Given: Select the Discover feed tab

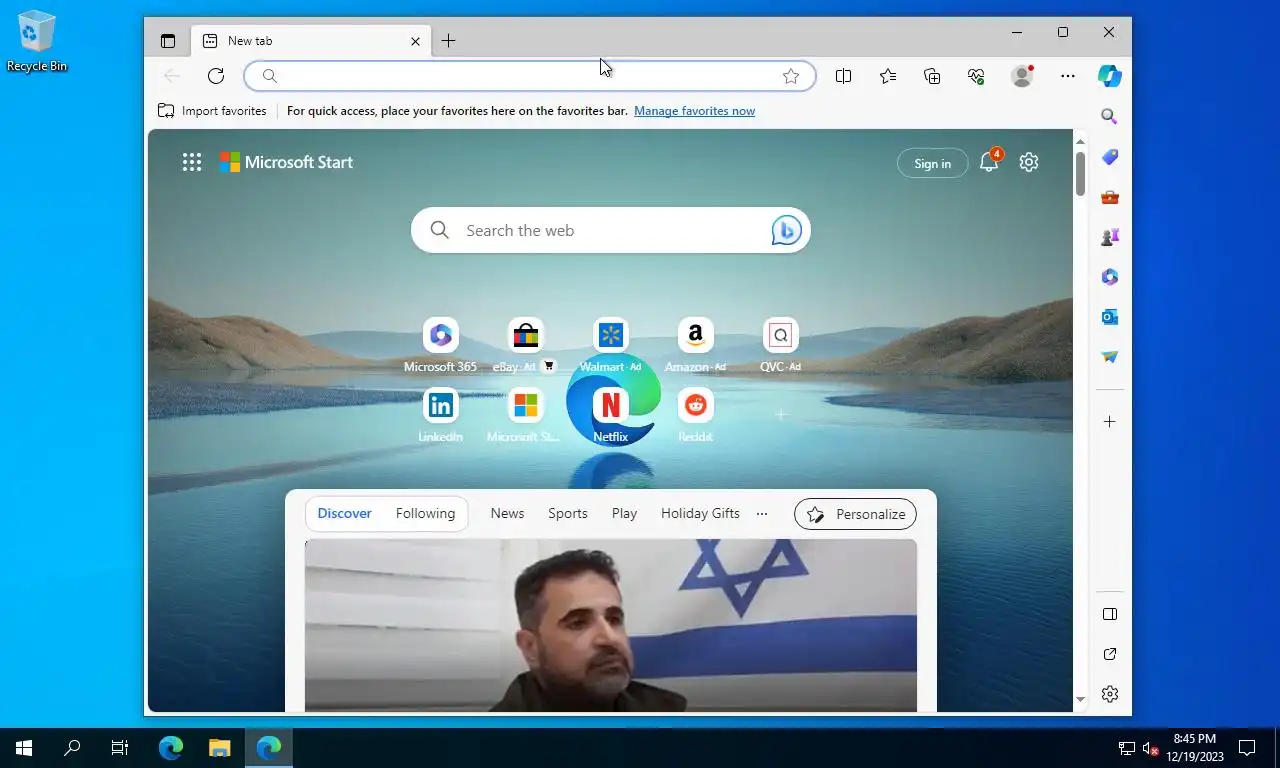Looking at the screenshot, I should 344,513.
